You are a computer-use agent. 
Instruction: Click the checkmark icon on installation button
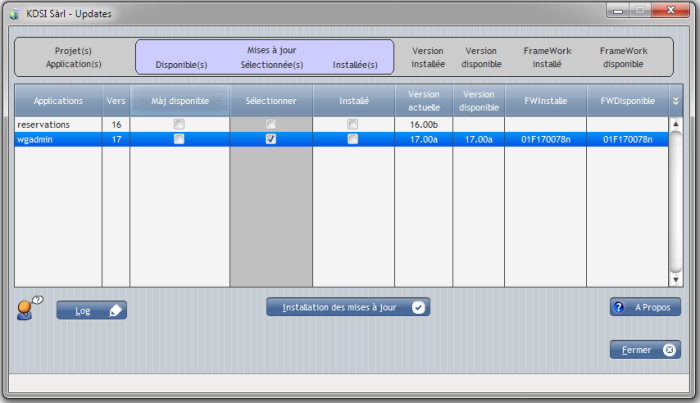tap(418, 307)
